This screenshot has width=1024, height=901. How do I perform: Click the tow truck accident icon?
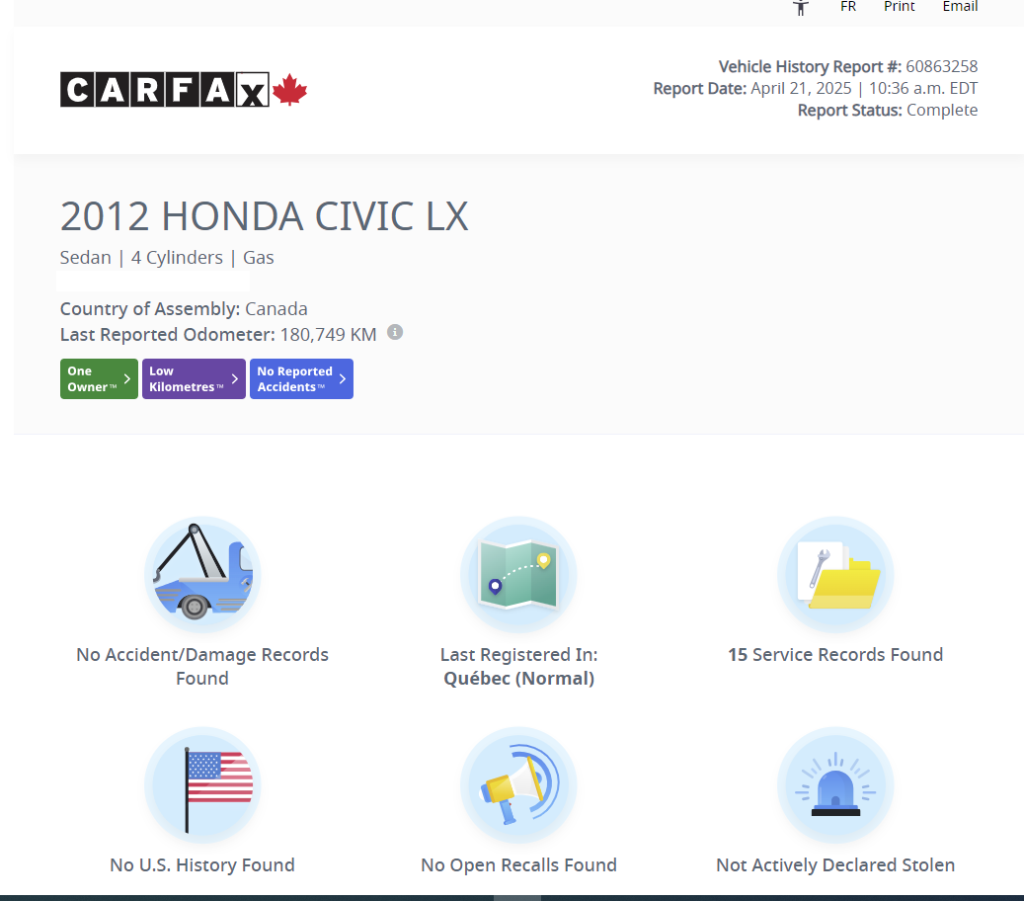tap(202, 575)
